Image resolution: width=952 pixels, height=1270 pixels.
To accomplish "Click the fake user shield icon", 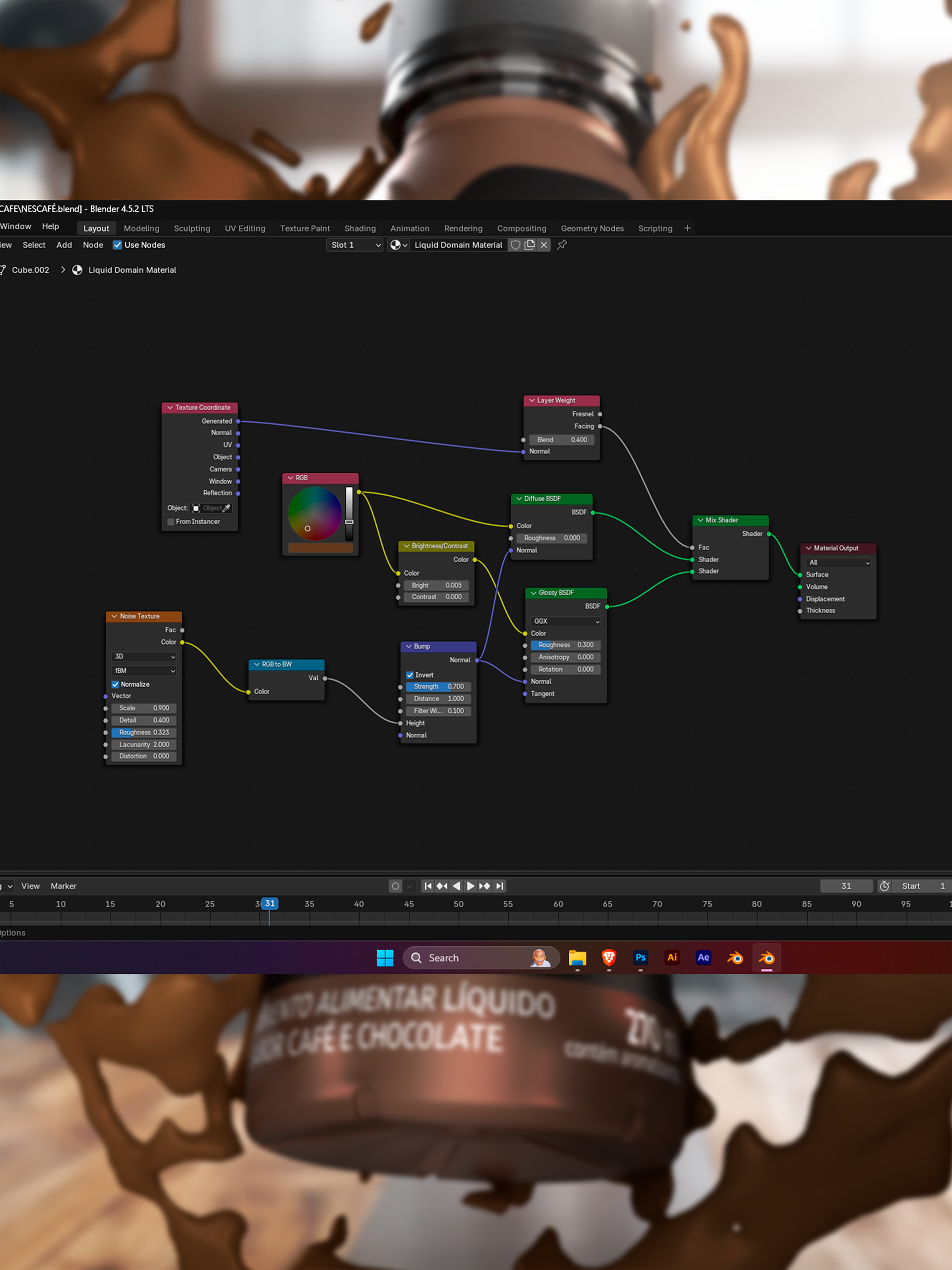I will tap(515, 245).
